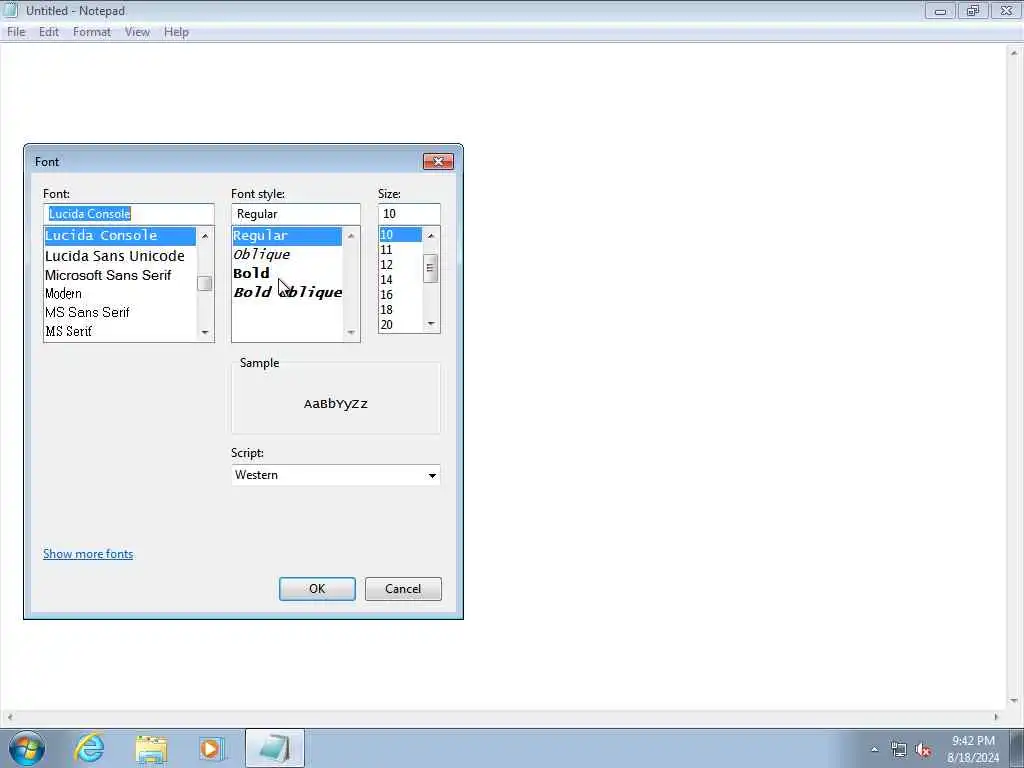Click the up arrow of Font style list
The image size is (1024, 768).
[351, 236]
